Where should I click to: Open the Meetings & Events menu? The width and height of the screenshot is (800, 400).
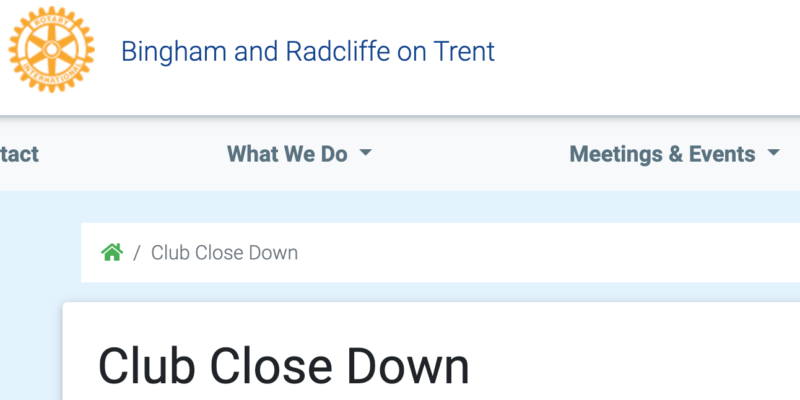(x=674, y=154)
